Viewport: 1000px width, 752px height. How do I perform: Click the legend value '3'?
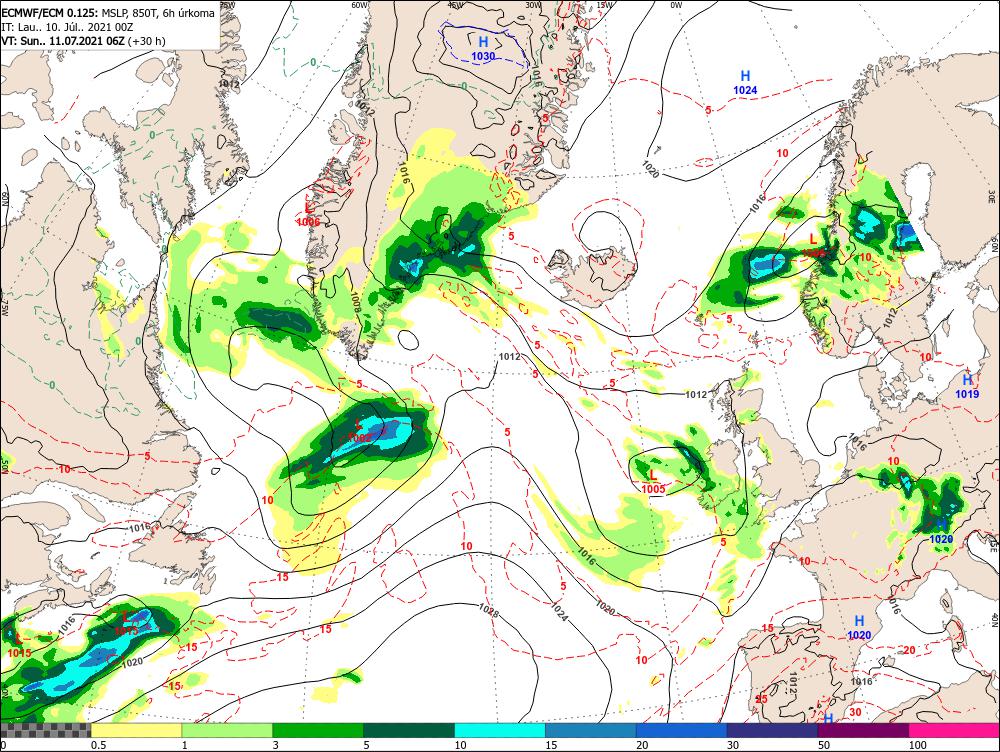(x=276, y=745)
